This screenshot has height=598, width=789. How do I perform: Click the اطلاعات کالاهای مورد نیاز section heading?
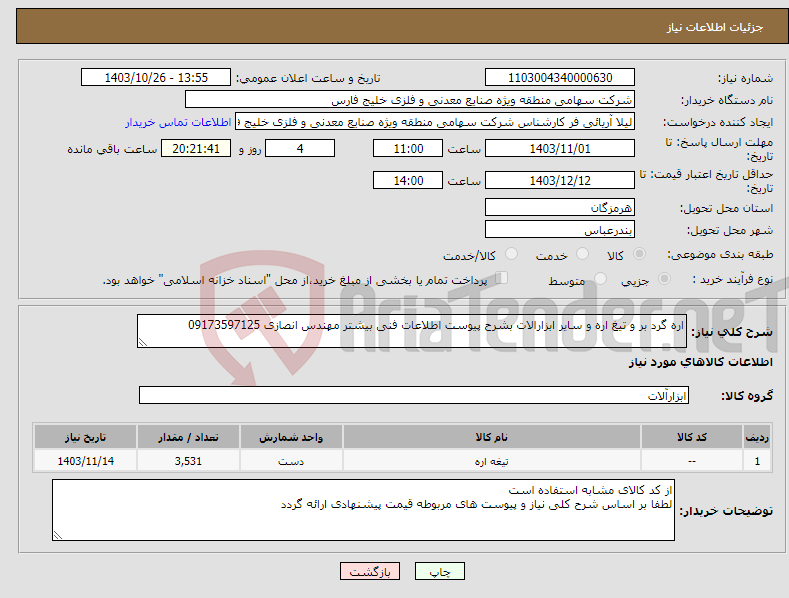click(700, 362)
